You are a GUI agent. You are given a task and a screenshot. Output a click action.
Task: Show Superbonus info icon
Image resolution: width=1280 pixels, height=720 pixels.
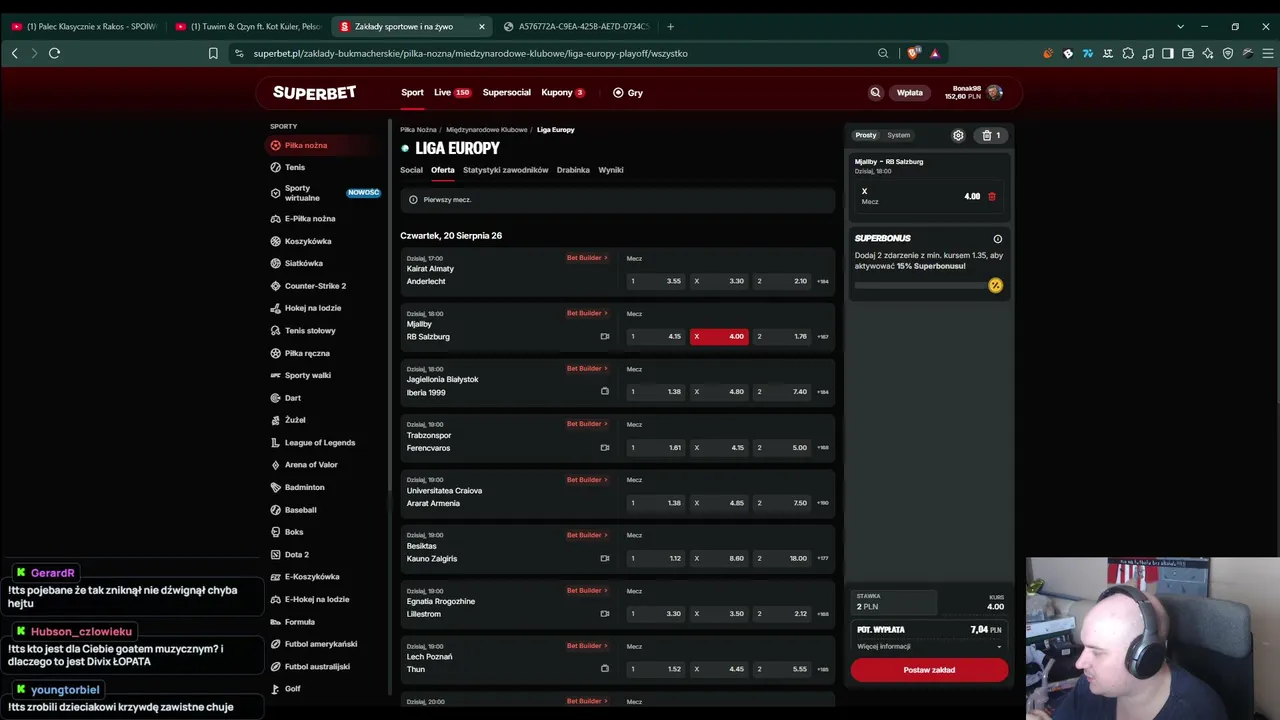[x=997, y=239]
